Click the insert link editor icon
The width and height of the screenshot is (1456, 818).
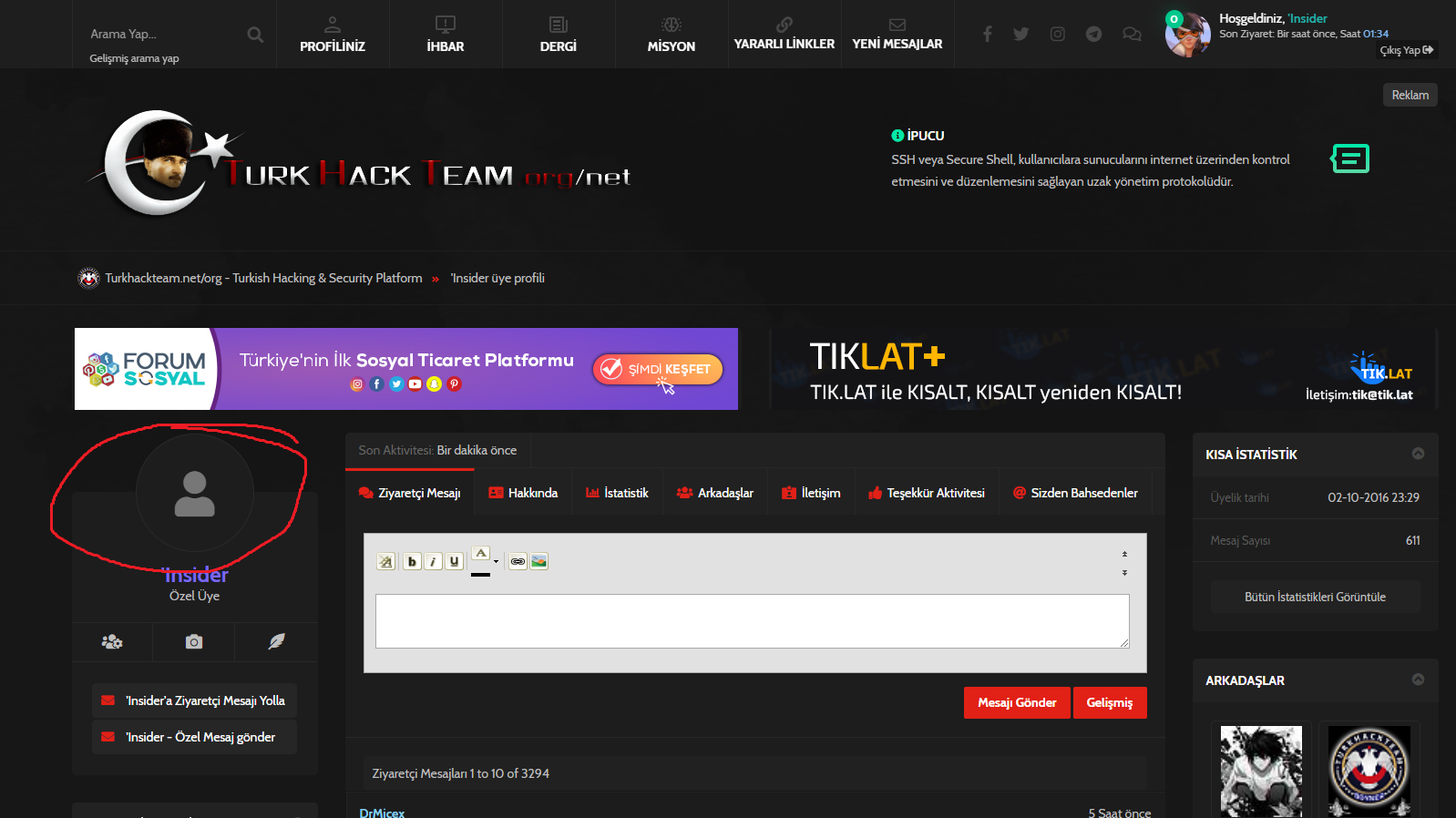[x=518, y=561]
